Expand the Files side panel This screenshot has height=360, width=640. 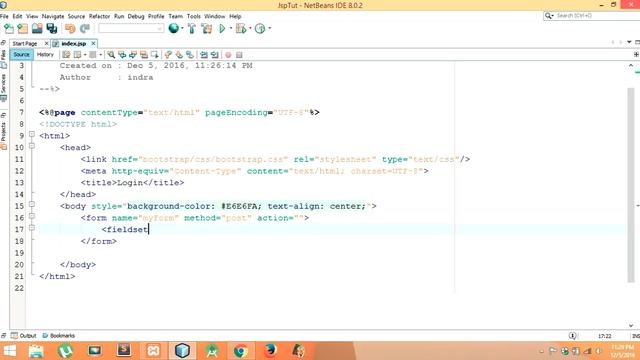point(4,59)
